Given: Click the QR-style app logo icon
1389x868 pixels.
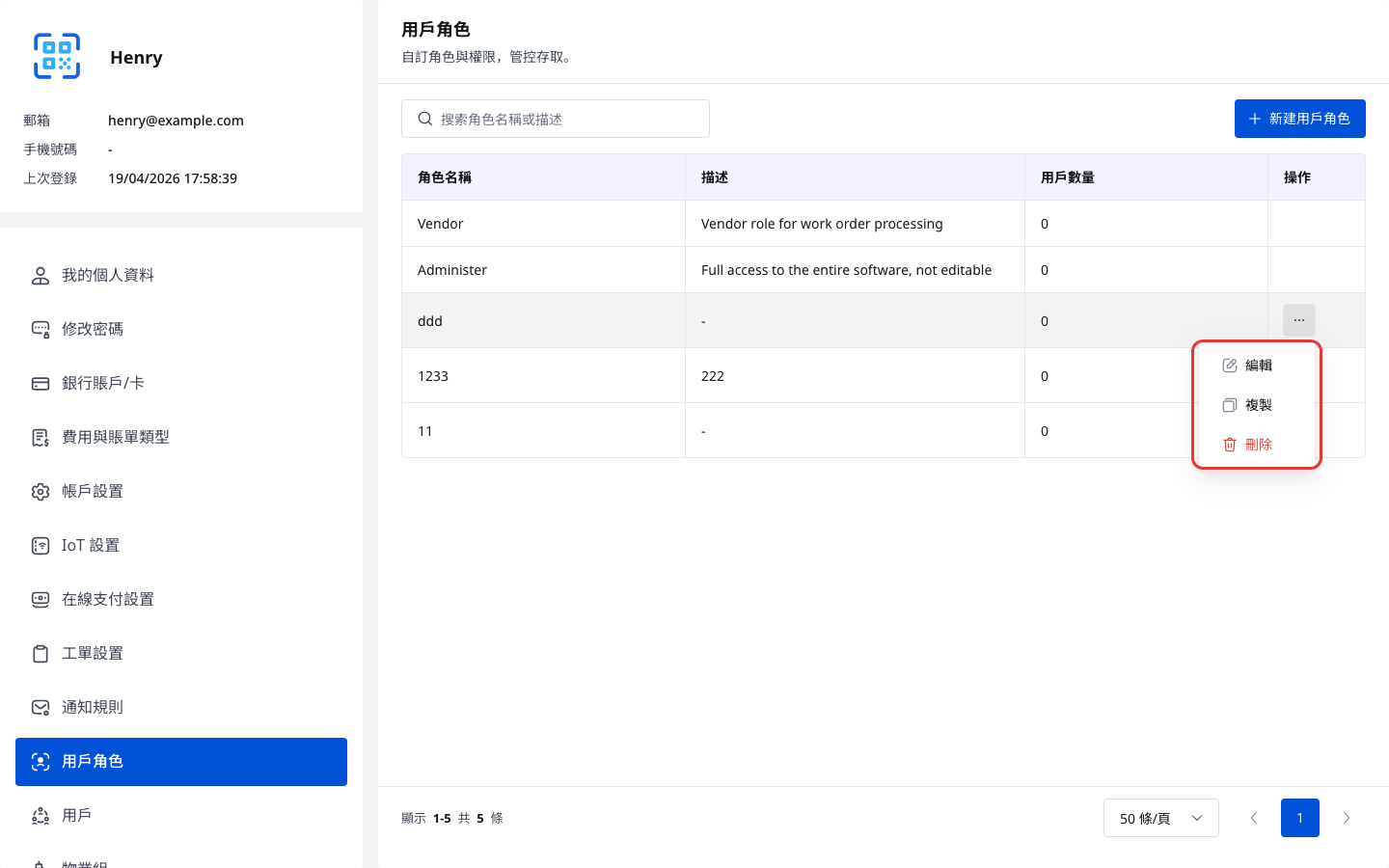Looking at the screenshot, I should coord(57,56).
